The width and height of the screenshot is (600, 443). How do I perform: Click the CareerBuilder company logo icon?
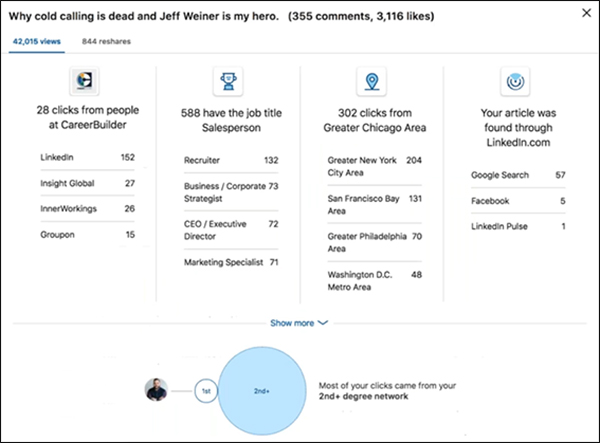point(85,81)
